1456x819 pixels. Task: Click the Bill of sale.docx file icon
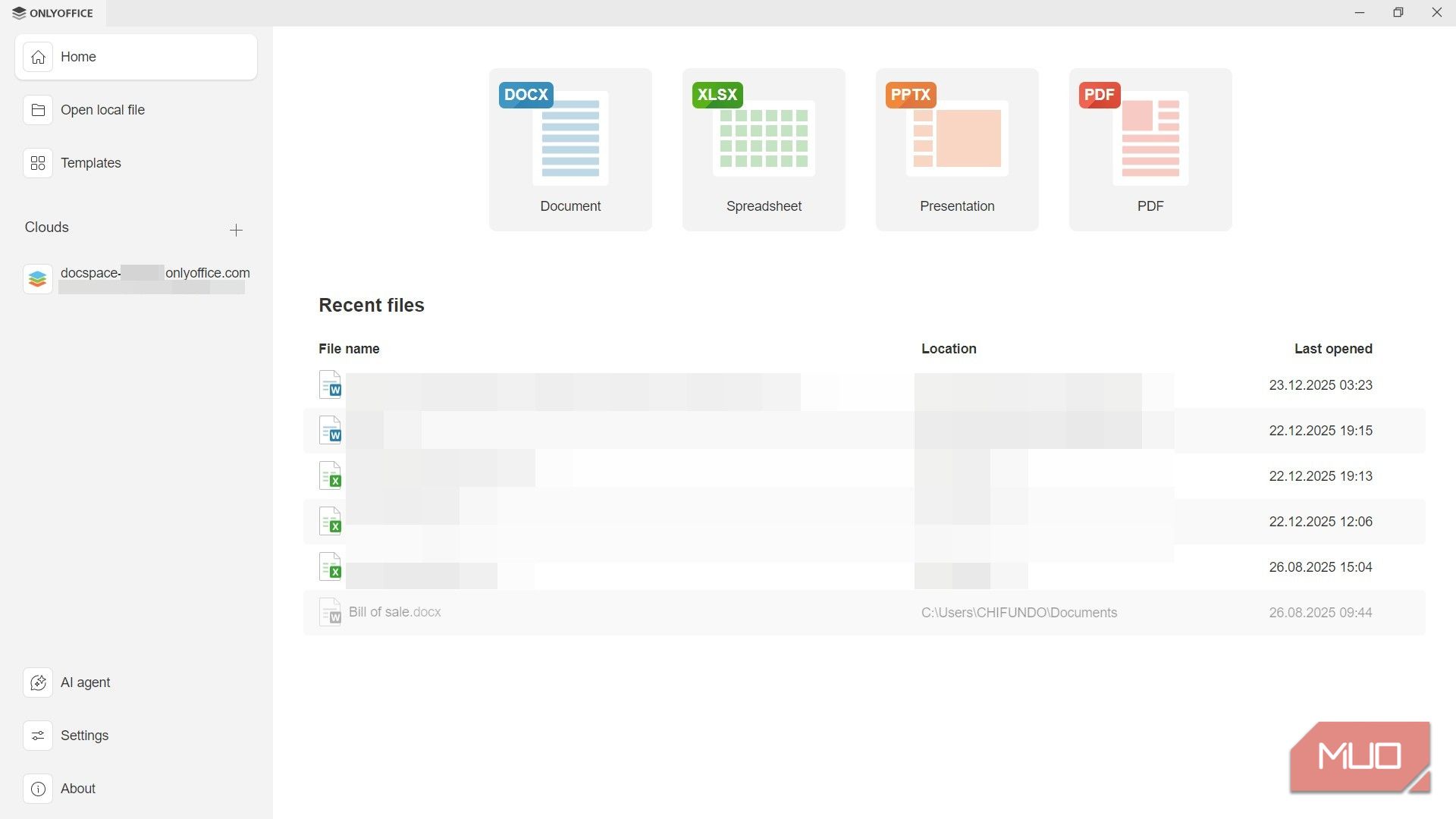pyautogui.click(x=331, y=613)
